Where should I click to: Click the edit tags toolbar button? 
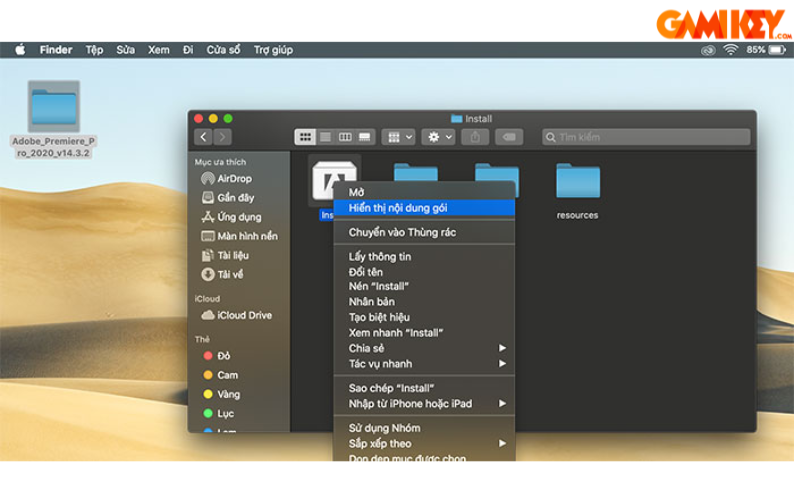click(509, 137)
